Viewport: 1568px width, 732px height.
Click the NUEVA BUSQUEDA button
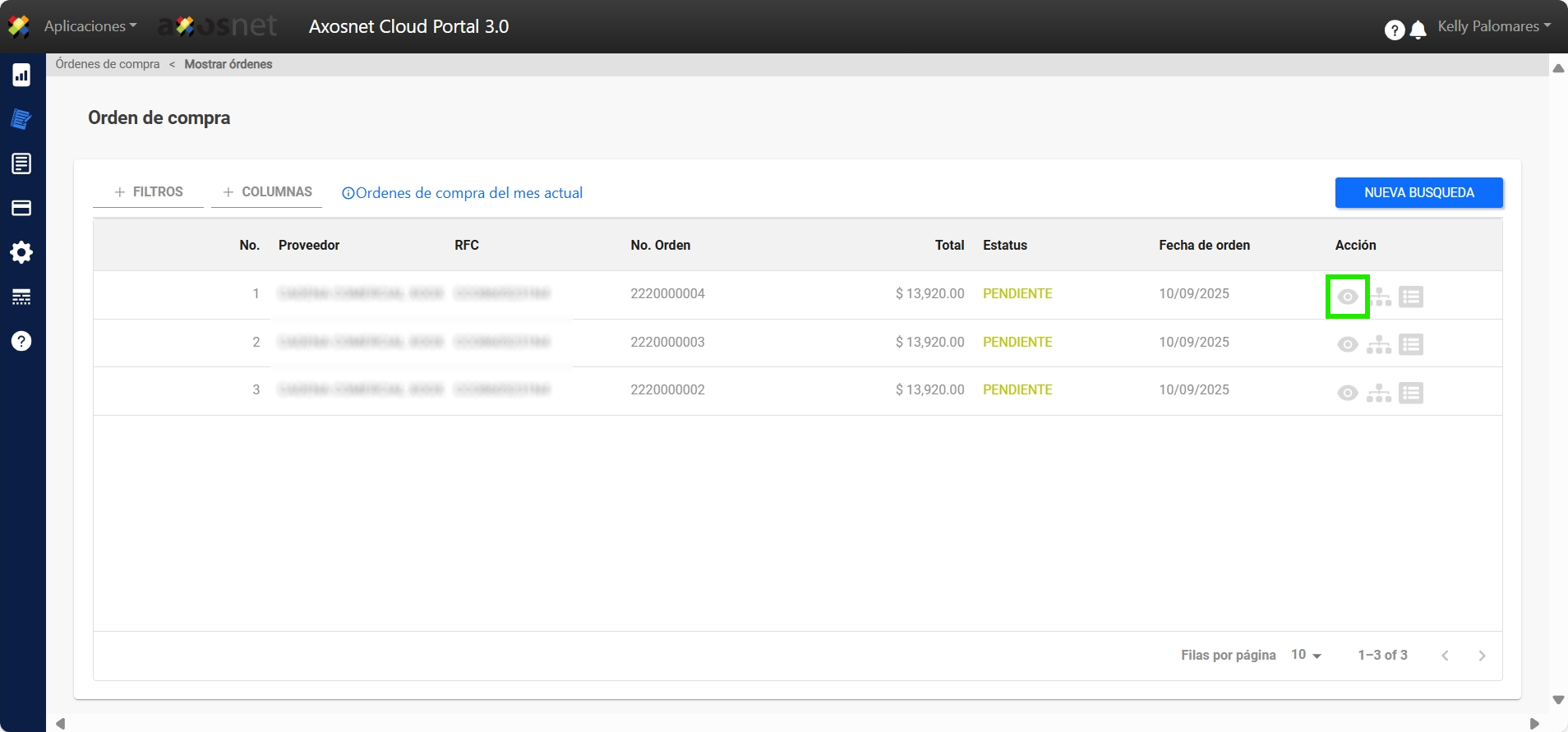pos(1418,192)
